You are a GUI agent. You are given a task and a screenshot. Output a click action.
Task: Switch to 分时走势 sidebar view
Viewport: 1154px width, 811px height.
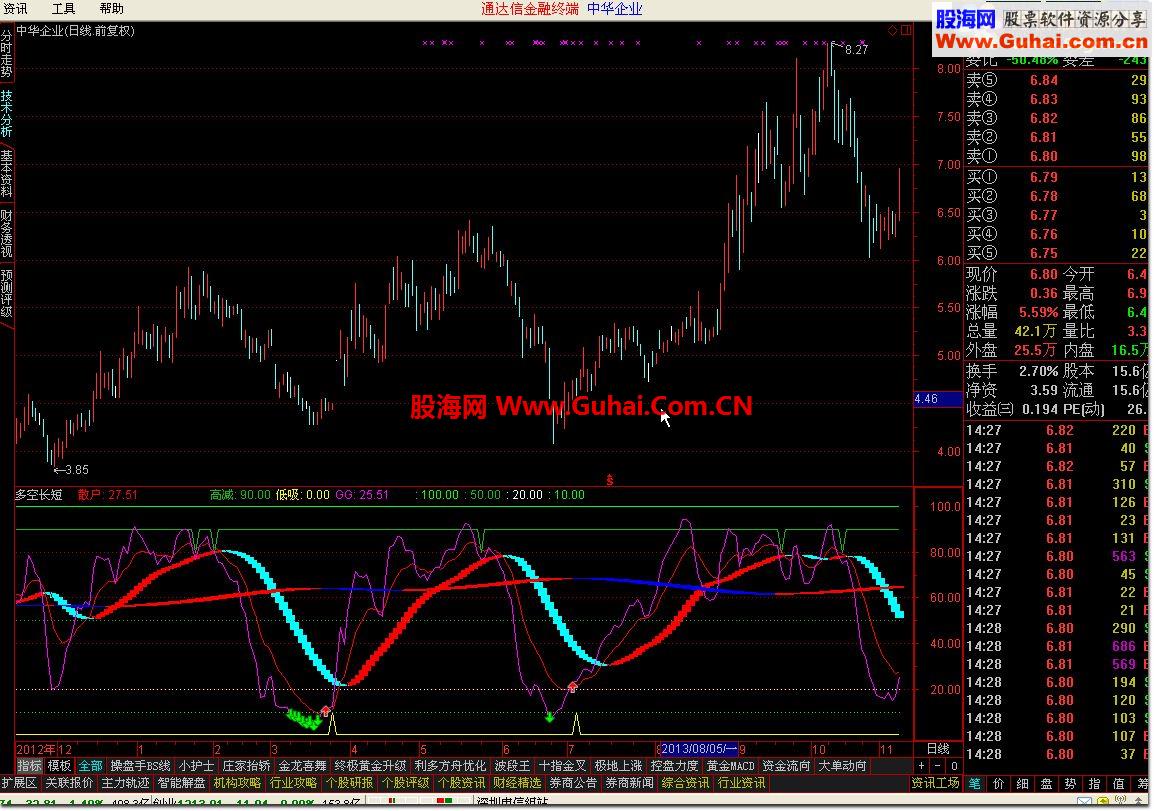[7, 53]
